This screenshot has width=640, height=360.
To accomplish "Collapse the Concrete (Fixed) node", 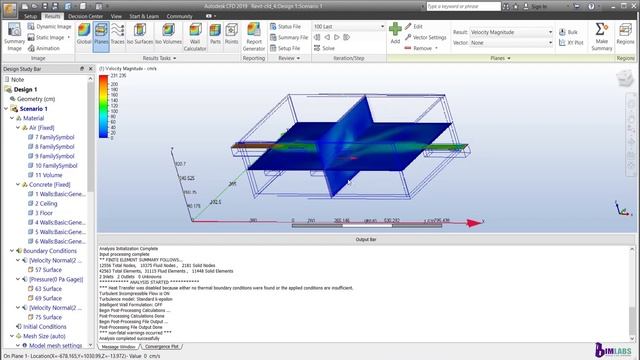I will tap(18, 184).
